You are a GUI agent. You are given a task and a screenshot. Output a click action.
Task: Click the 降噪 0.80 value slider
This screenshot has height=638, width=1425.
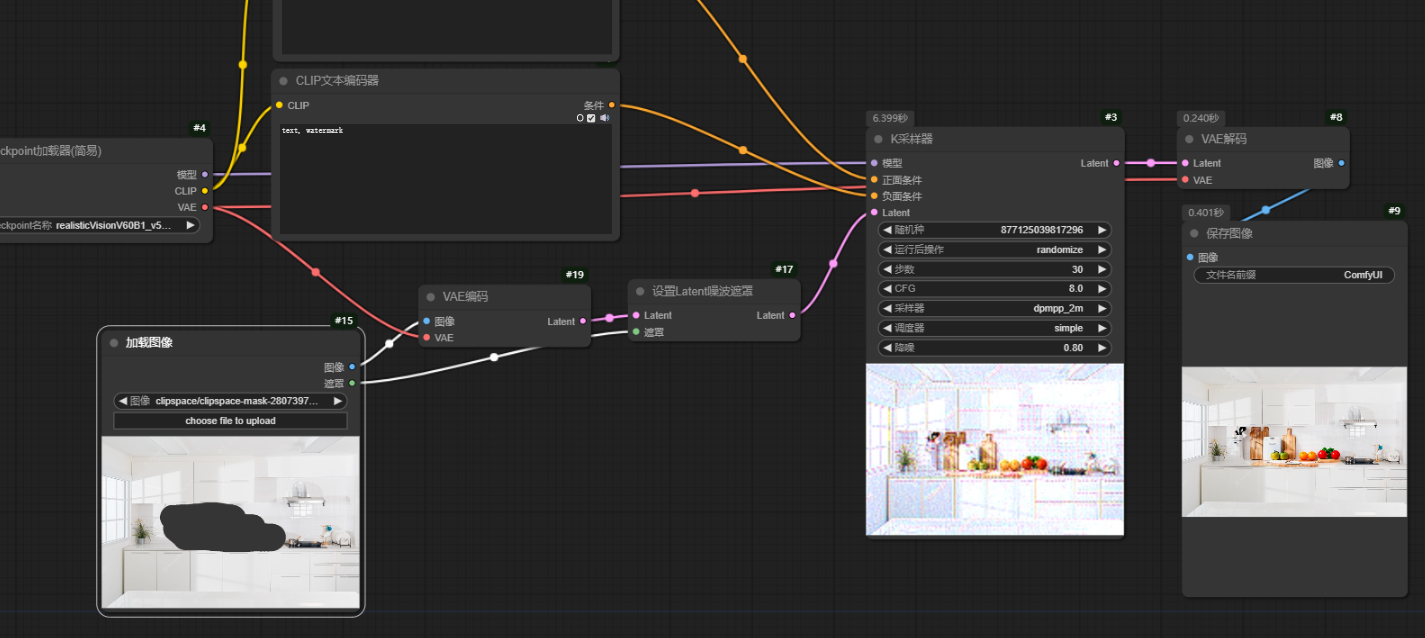pyautogui.click(x=994, y=348)
